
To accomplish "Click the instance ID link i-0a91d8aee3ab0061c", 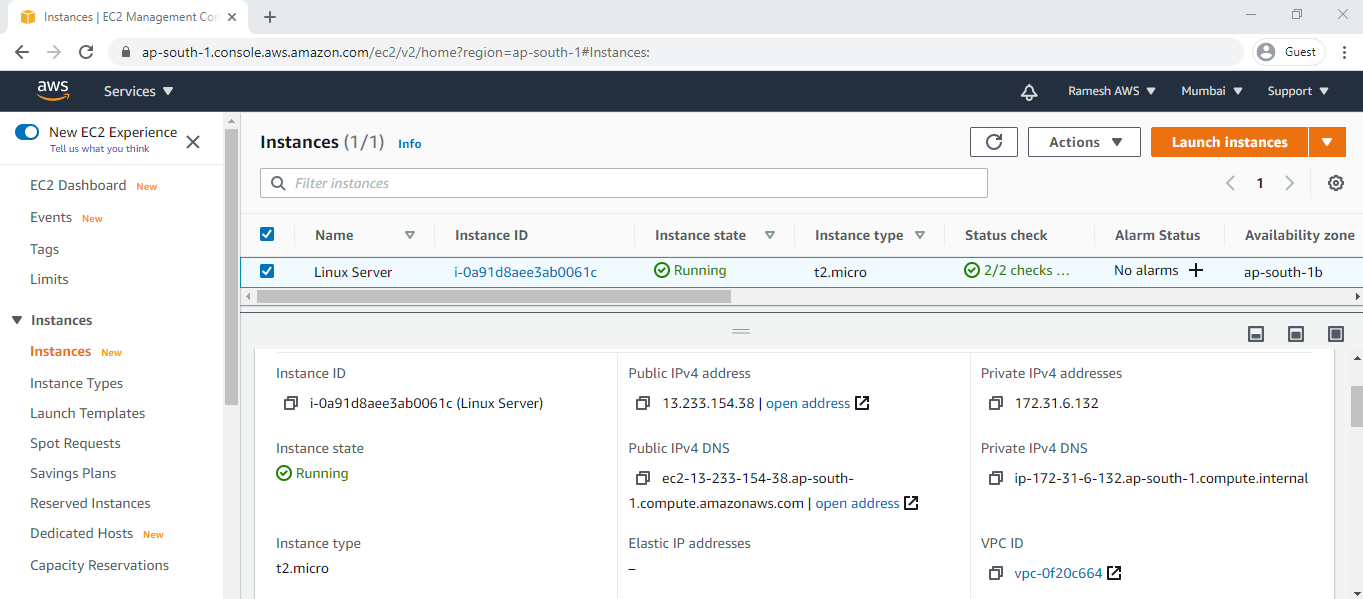I will coord(525,272).
